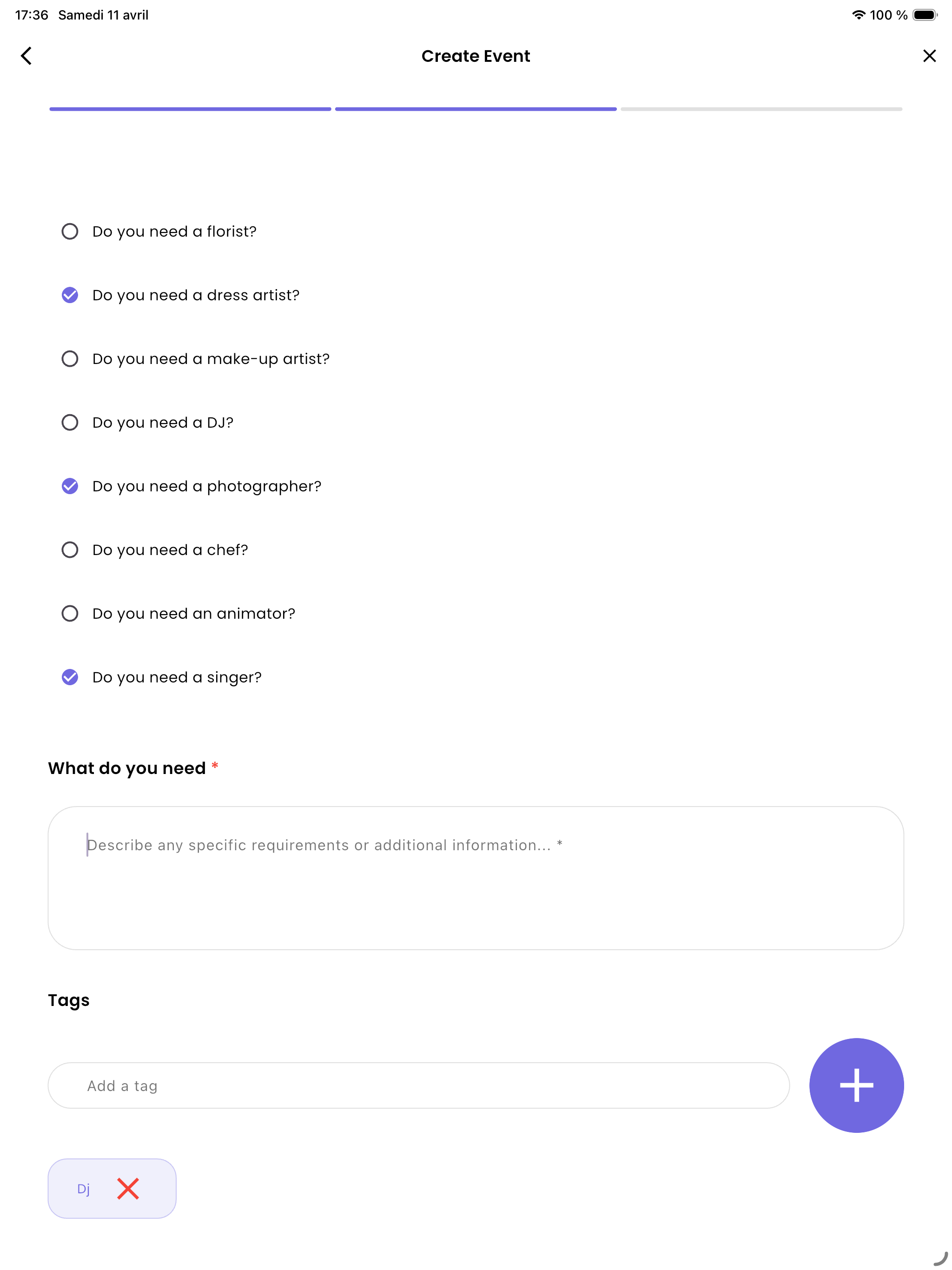
Task: Tap the battery indicator icon
Action: click(925, 15)
